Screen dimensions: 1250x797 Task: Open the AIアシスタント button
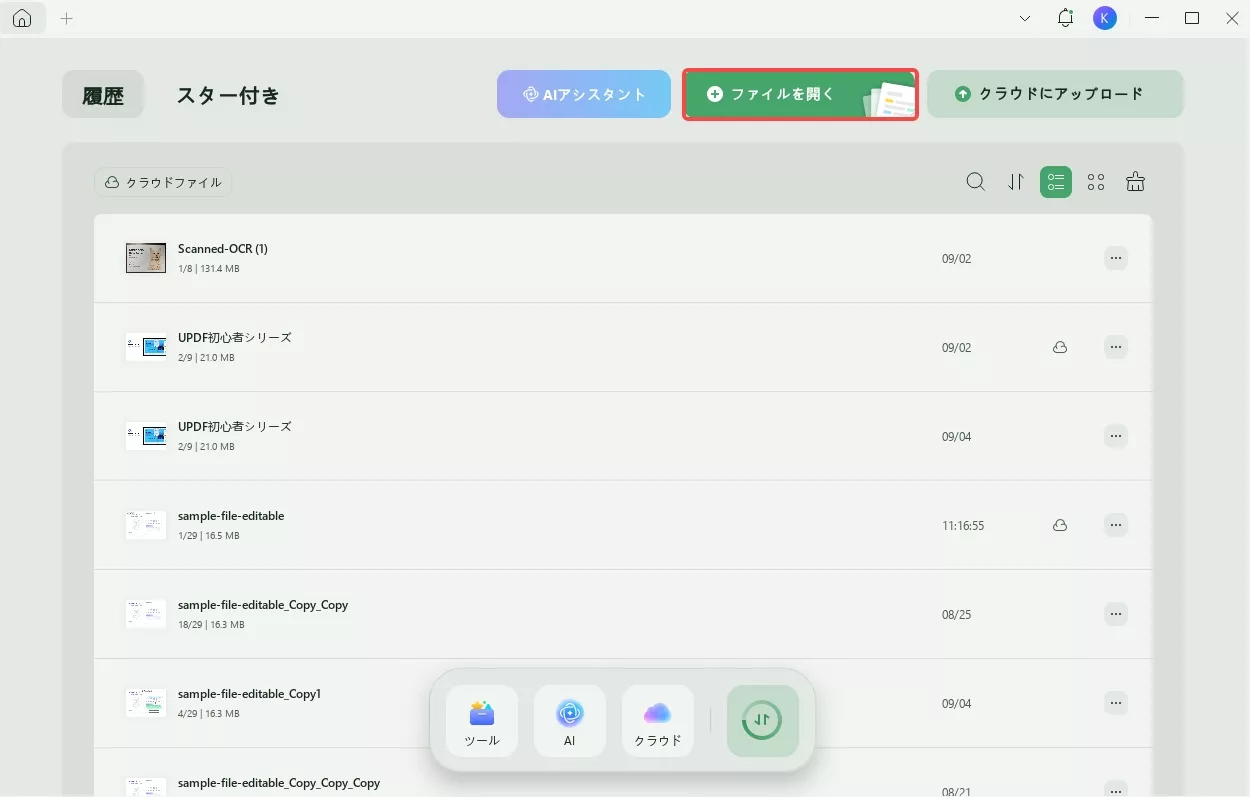pyautogui.click(x=584, y=94)
